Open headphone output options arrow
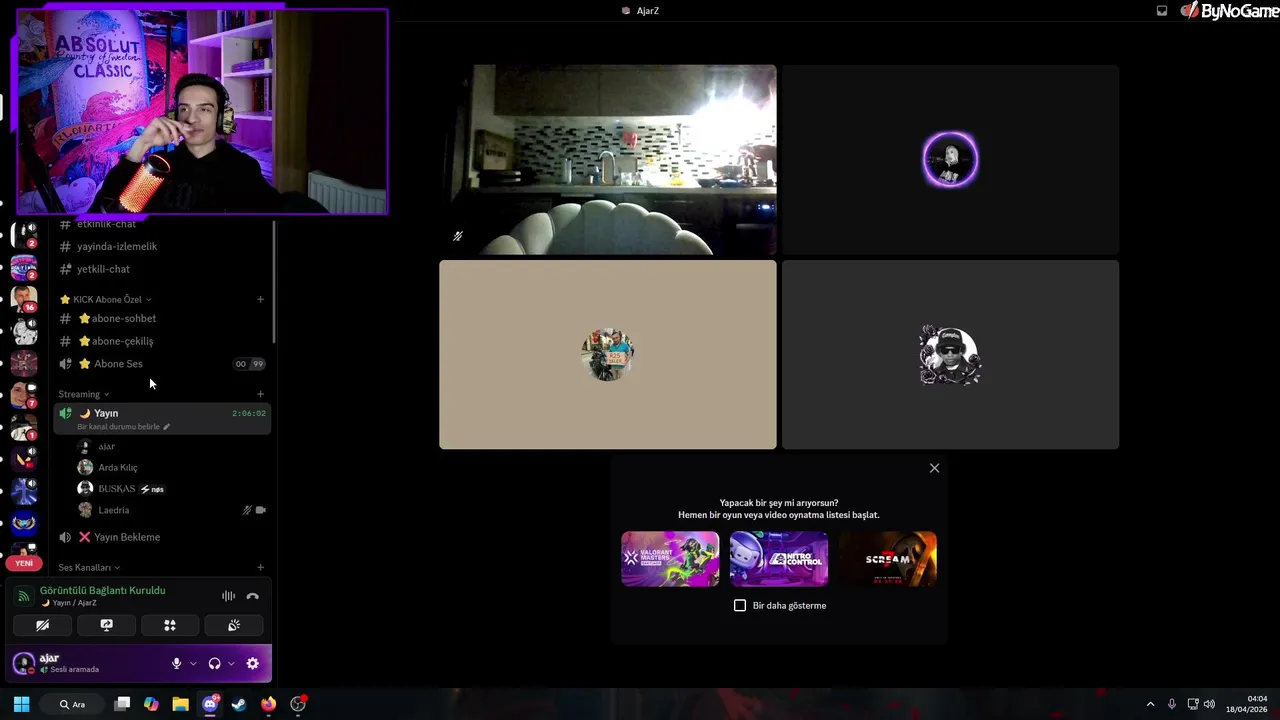The image size is (1280, 720). click(x=231, y=663)
